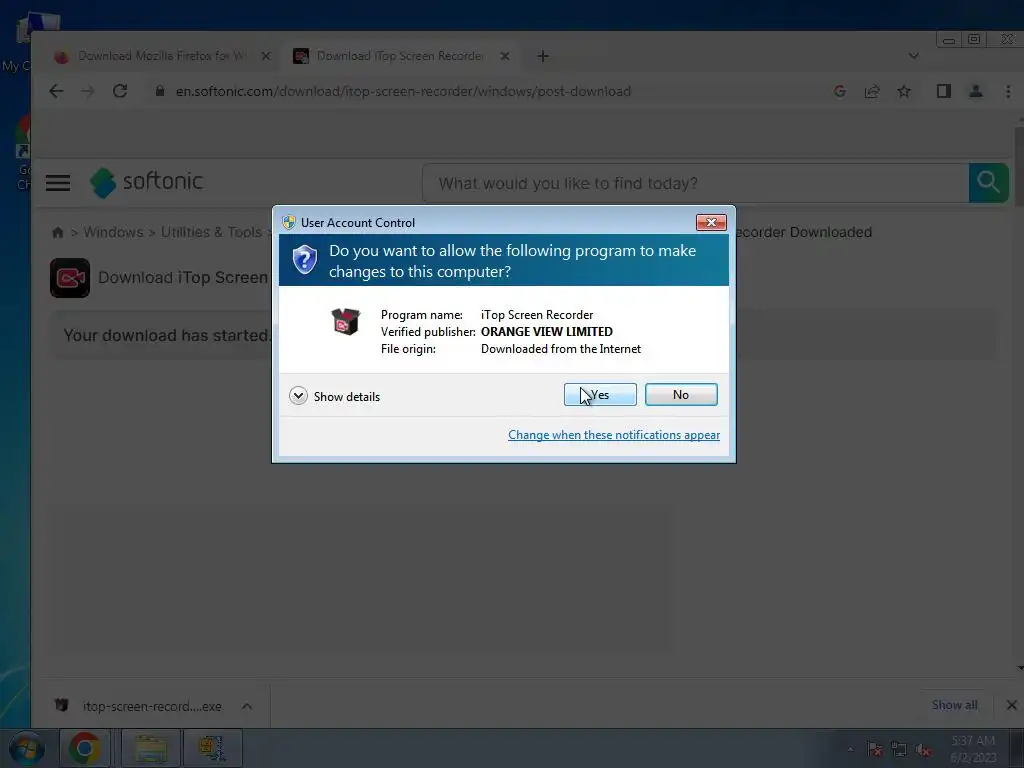Click iTop Screen Recorder app icon on page
The height and width of the screenshot is (768, 1024).
(70, 278)
